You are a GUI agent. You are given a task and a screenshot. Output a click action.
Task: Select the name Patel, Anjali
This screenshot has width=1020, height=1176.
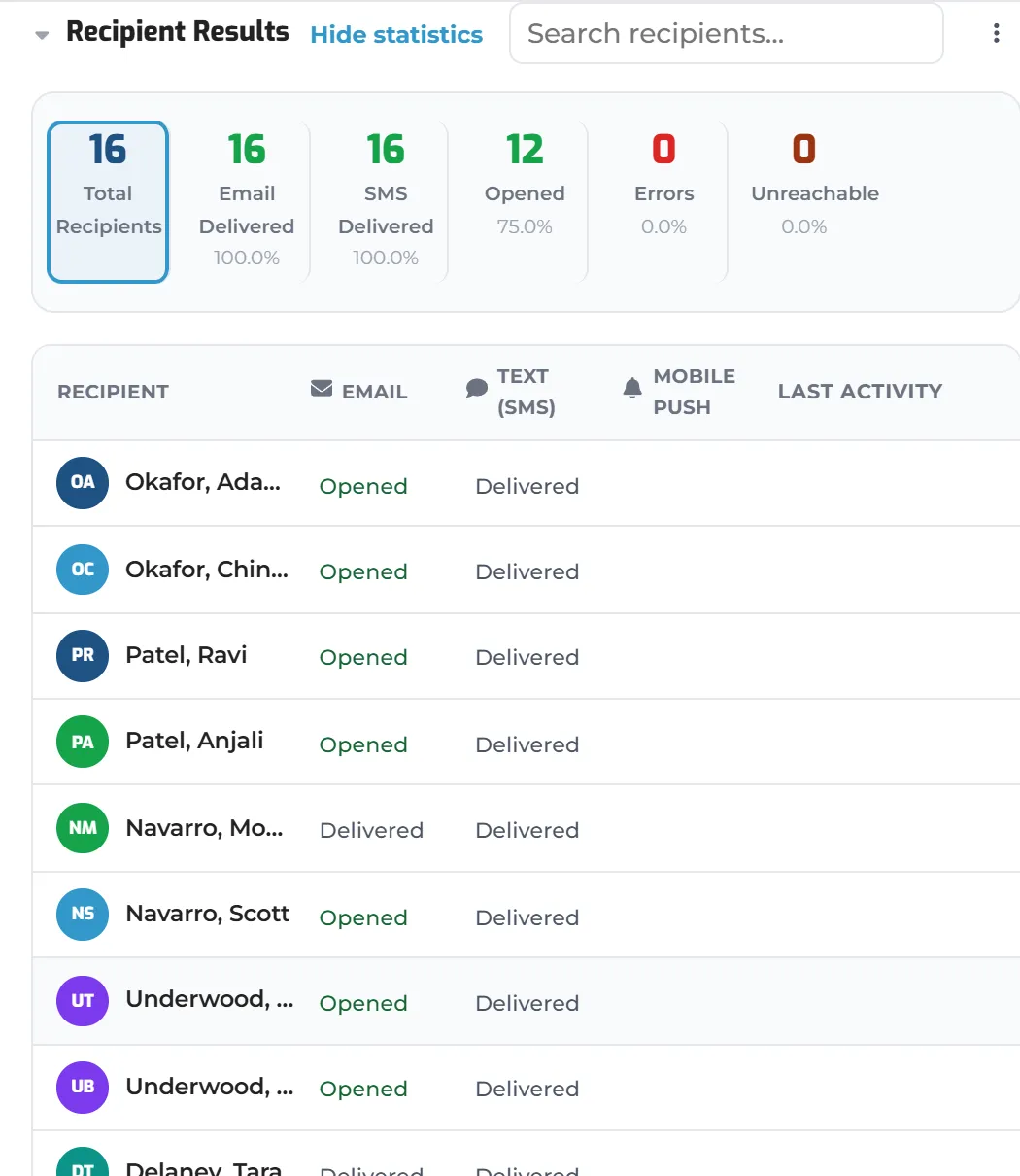194,741
